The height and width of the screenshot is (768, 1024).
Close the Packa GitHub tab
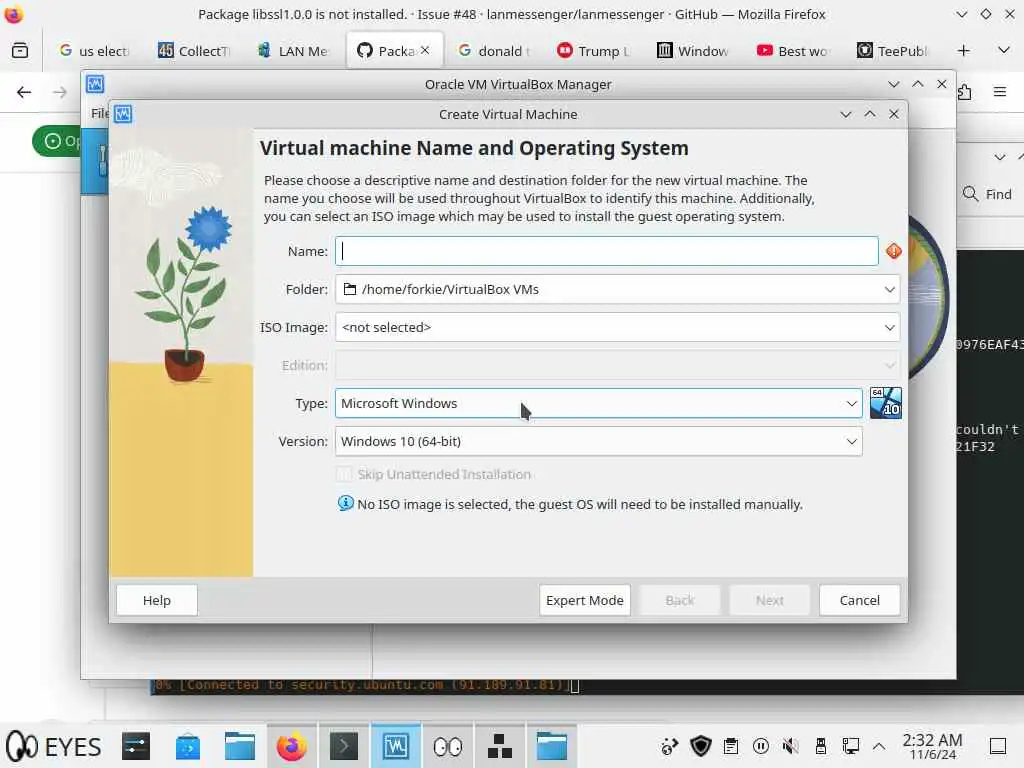tap(425, 50)
